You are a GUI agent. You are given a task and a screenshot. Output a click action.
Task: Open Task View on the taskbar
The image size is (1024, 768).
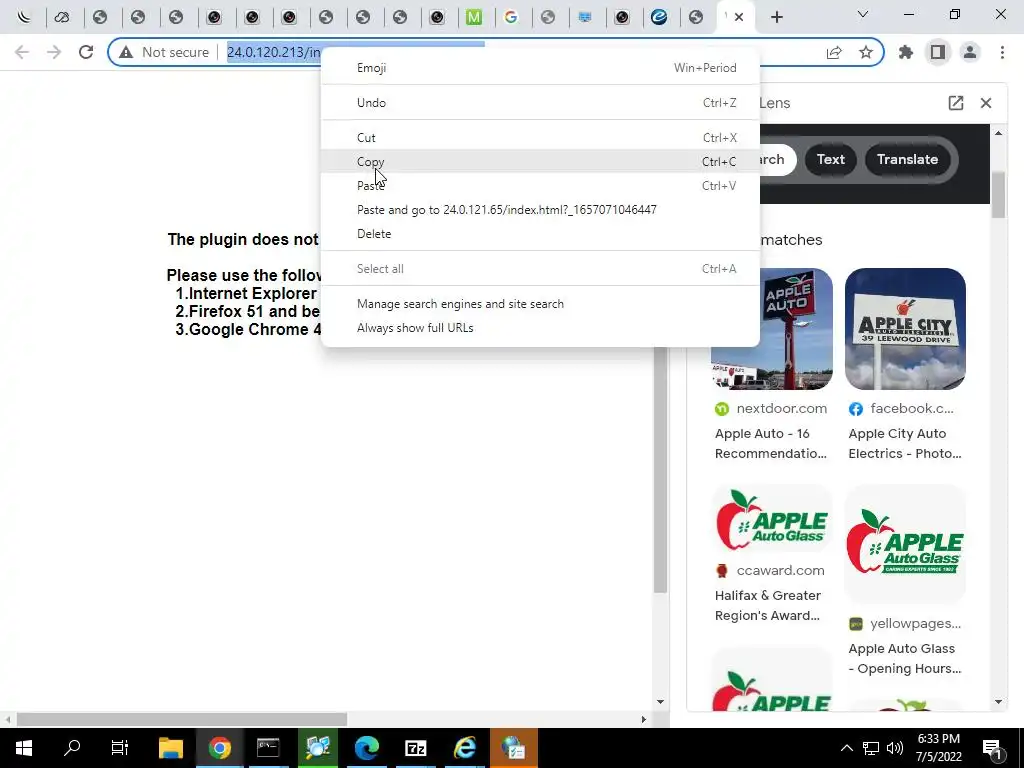[x=120, y=748]
